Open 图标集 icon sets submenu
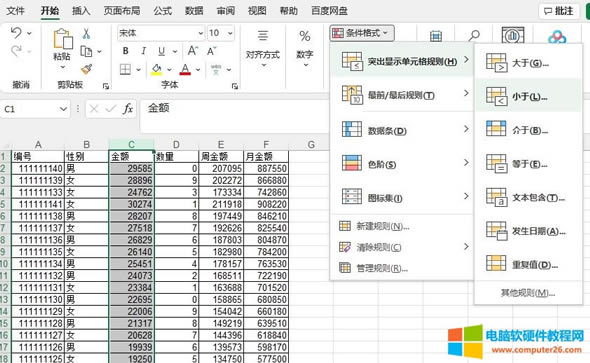Image resolution: width=590 pixels, height=363 pixels. click(x=402, y=197)
